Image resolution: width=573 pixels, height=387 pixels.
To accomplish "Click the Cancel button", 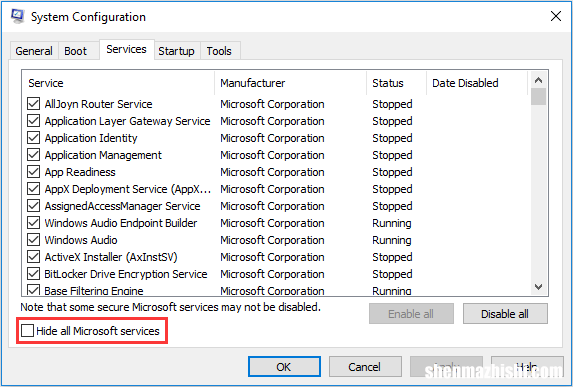I will (x=365, y=367).
